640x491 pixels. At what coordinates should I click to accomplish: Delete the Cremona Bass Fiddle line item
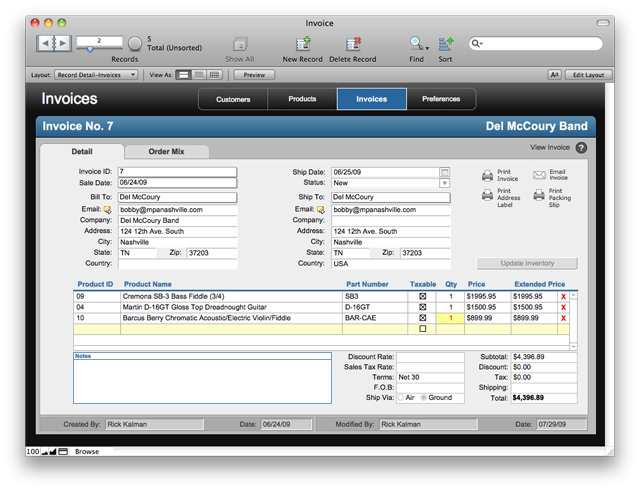pos(564,297)
